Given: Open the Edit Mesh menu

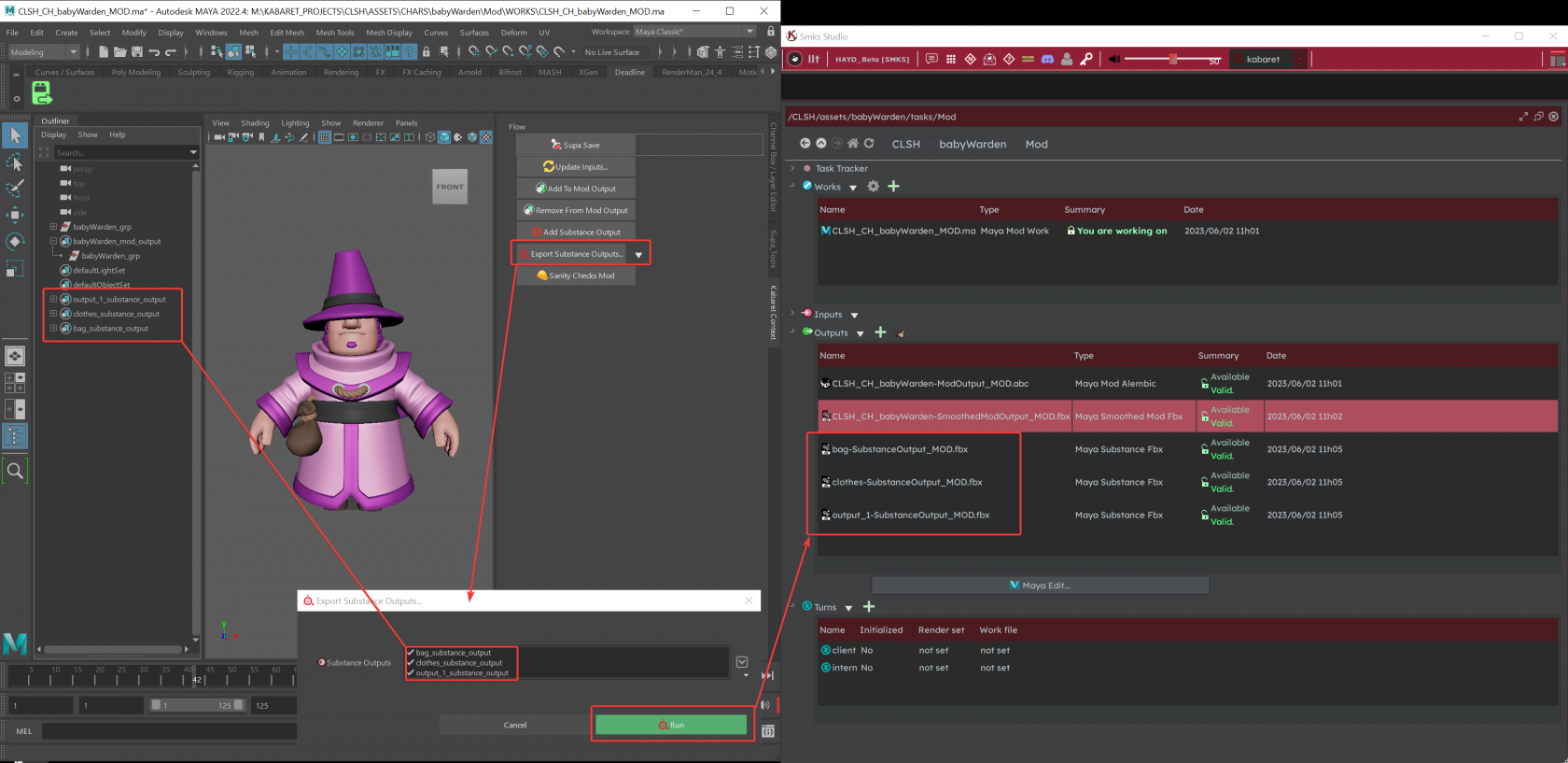Looking at the screenshot, I should 287,33.
